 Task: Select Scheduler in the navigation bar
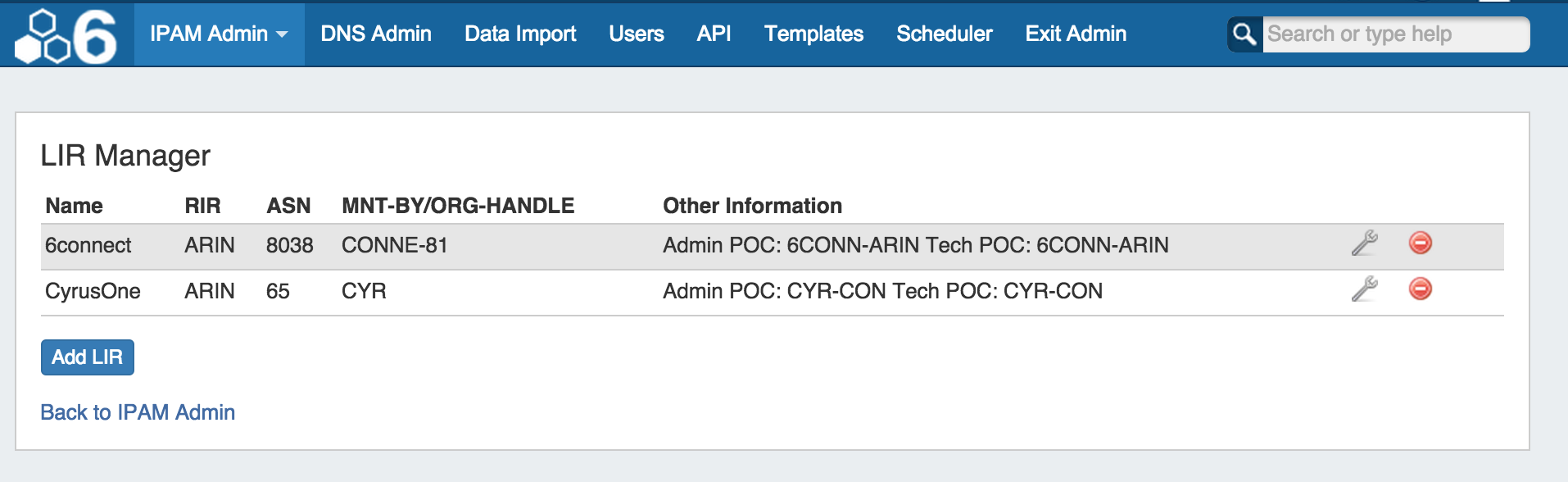tap(944, 34)
